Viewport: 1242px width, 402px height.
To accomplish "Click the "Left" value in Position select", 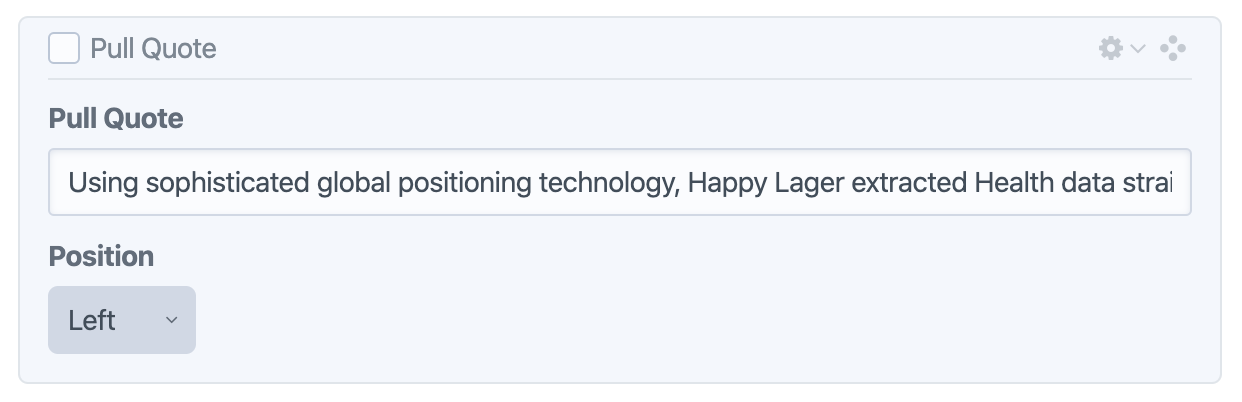I will click(x=92, y=321).
